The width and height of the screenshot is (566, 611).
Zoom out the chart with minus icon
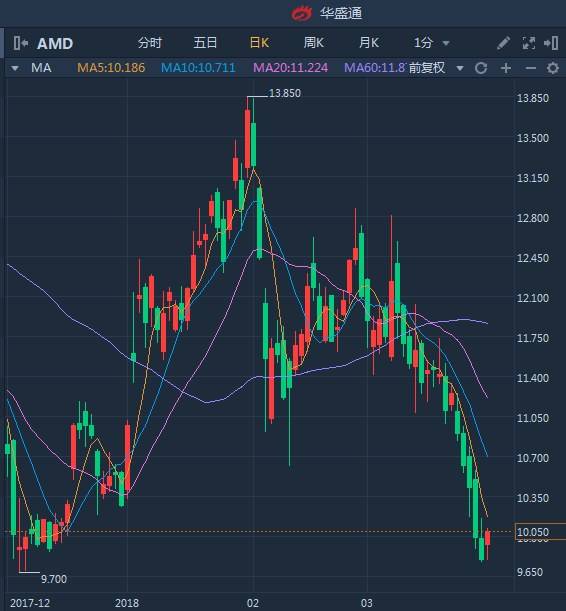(x=531, y=68)
